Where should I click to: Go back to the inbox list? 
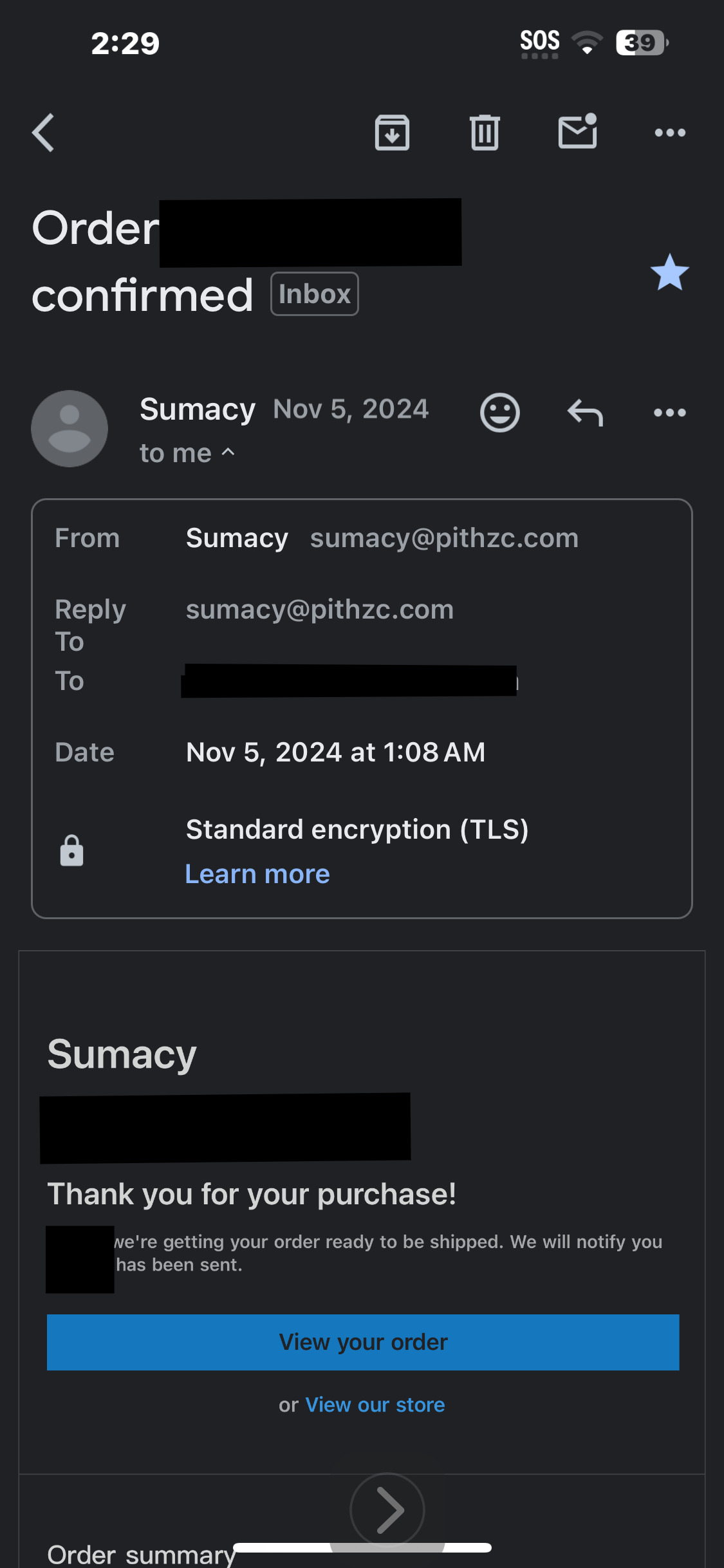tap(44, 133)
